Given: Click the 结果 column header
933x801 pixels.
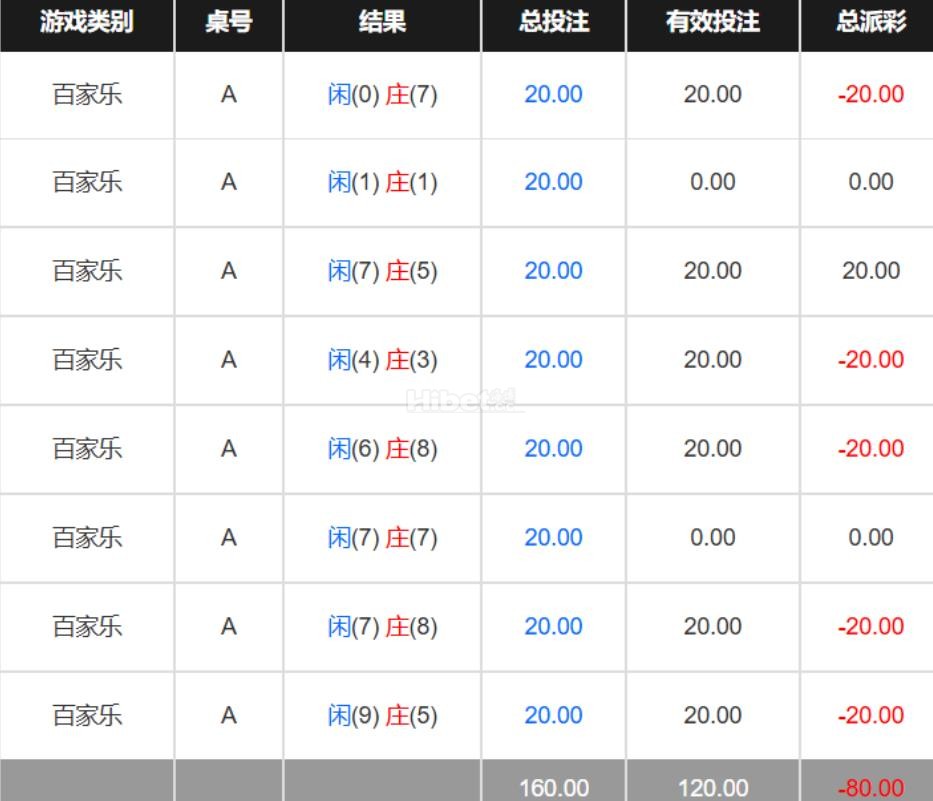Looking at the screenshot, I should pyautogui.click(x=382, y=23).
